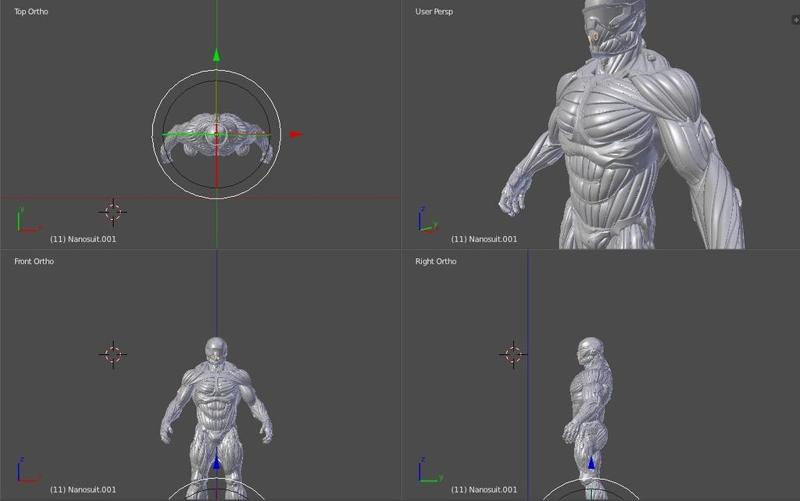The image size is (800, 501).
Task: Click the "Right Ortho" view label
Action: pos(436,261)
